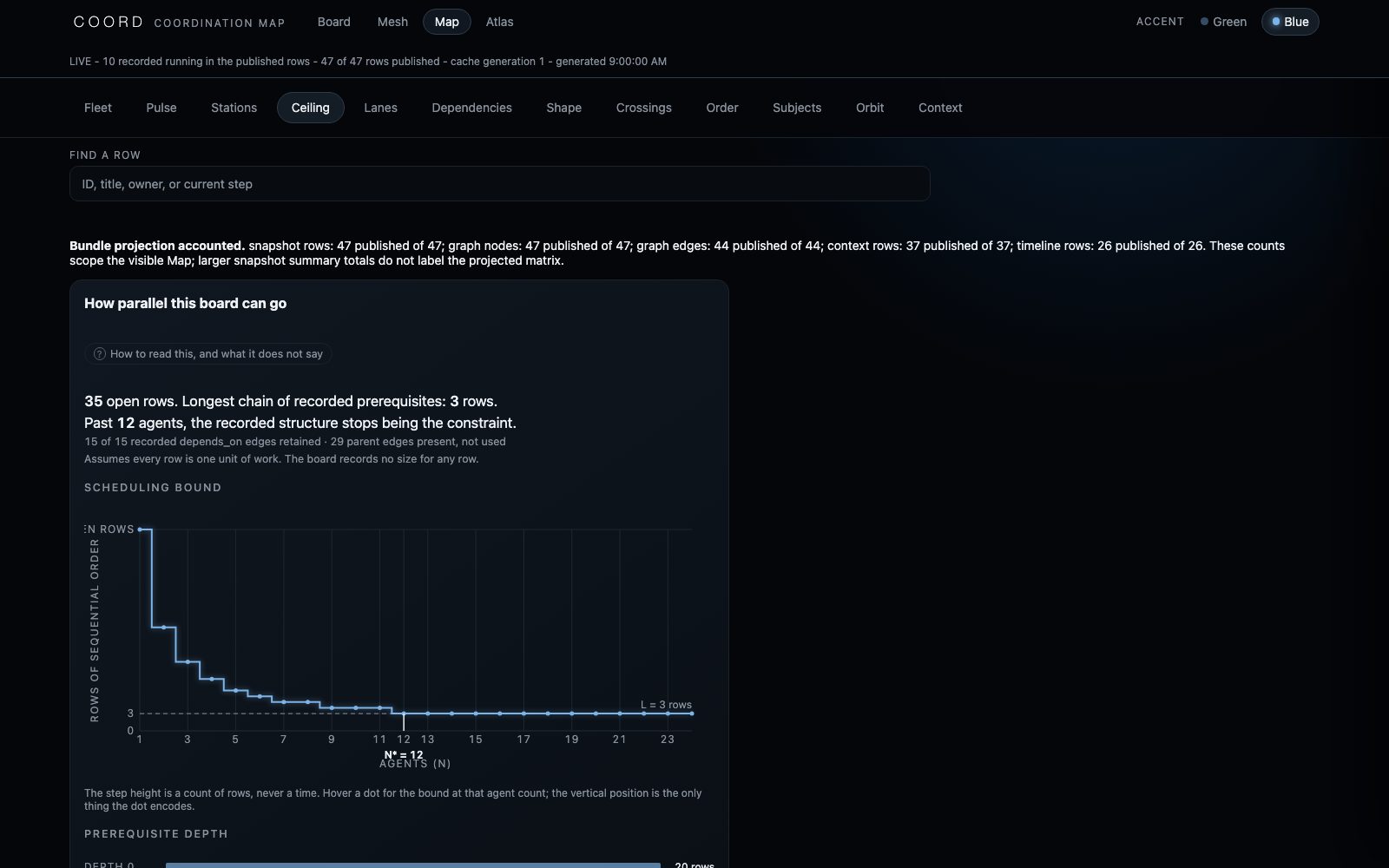Open the Orbit tab
This screenshot has width=1389, height=868.
click(x=870, y=108)
